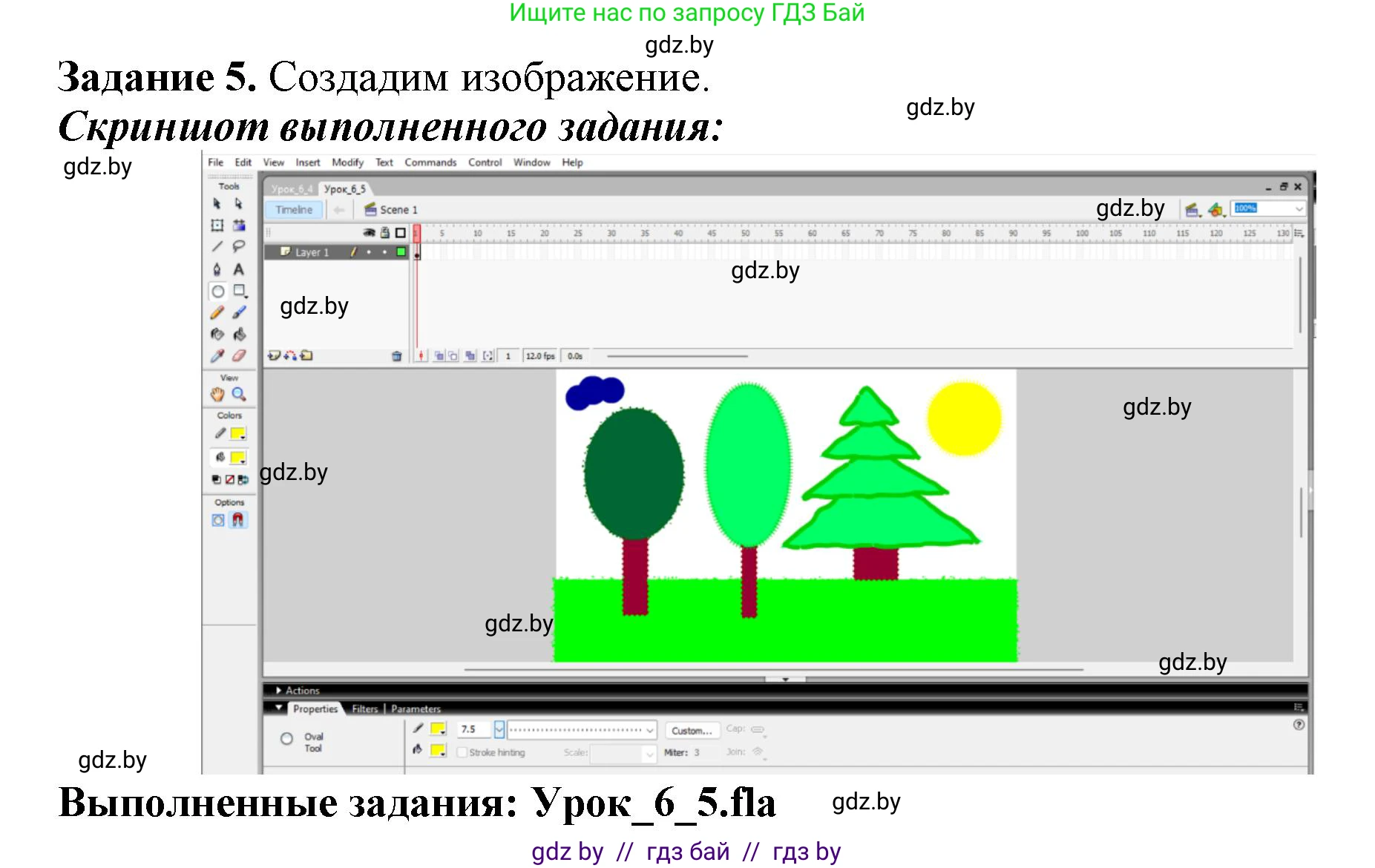1375x868 pixels.
Task: Select the Pencil tool
Action: click(x=217, y=313)
